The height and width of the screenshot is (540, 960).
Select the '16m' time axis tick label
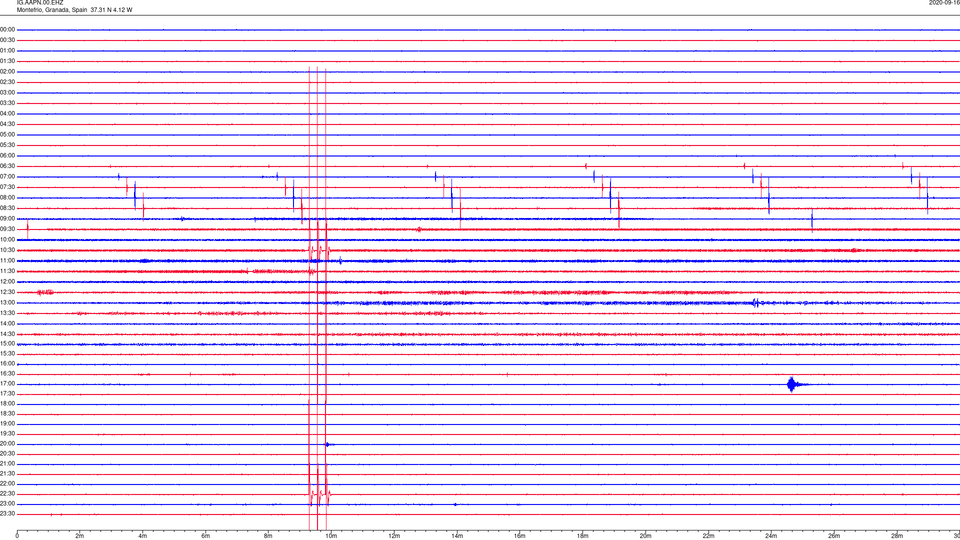520,536
